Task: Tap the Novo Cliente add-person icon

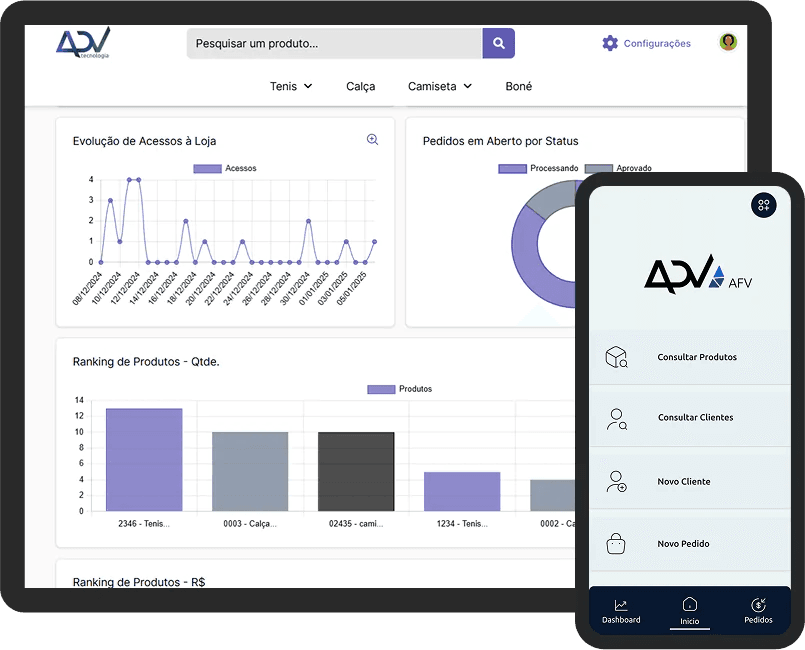Action: [616, 481]
